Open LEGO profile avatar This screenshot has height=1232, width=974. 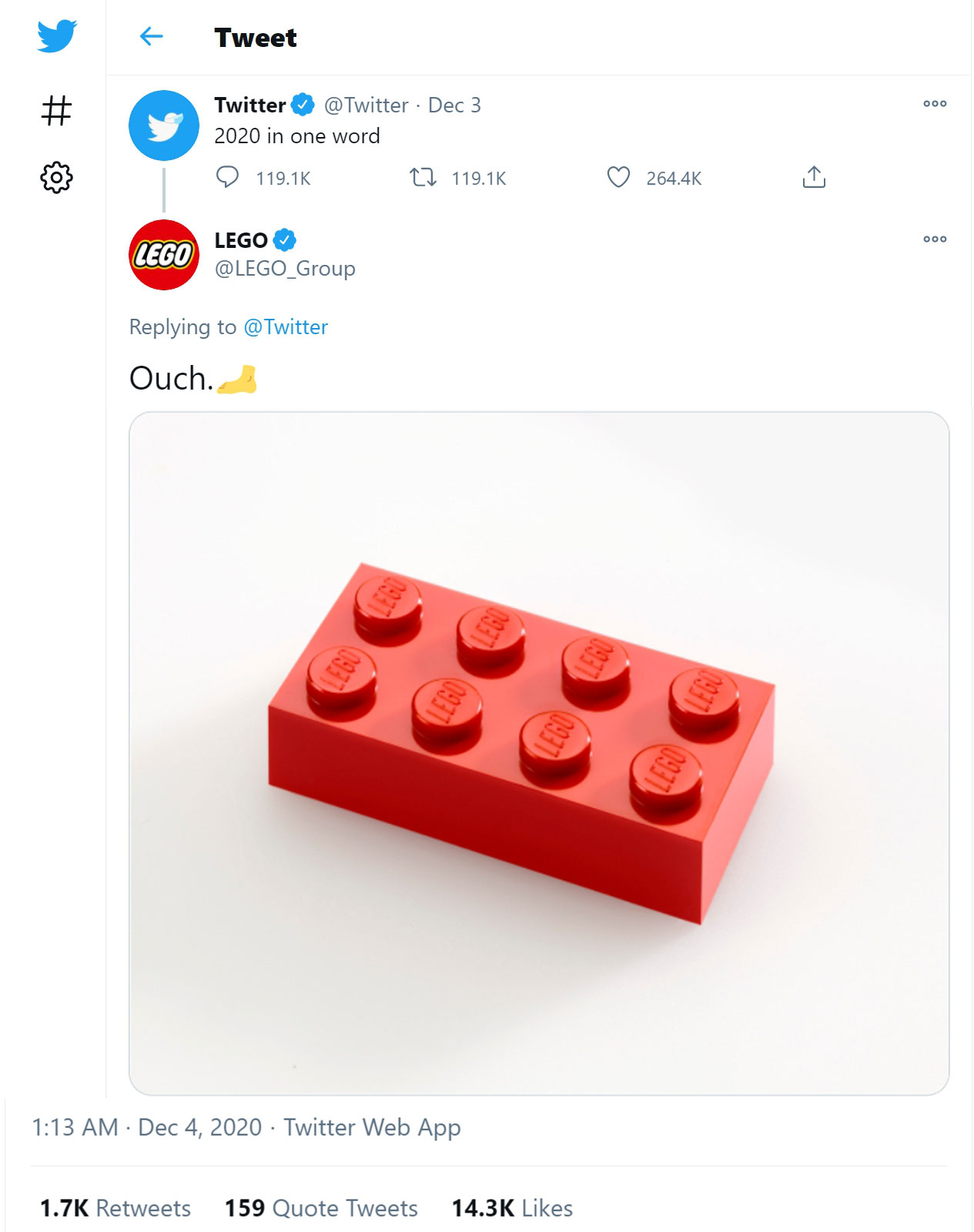point(164,255)
